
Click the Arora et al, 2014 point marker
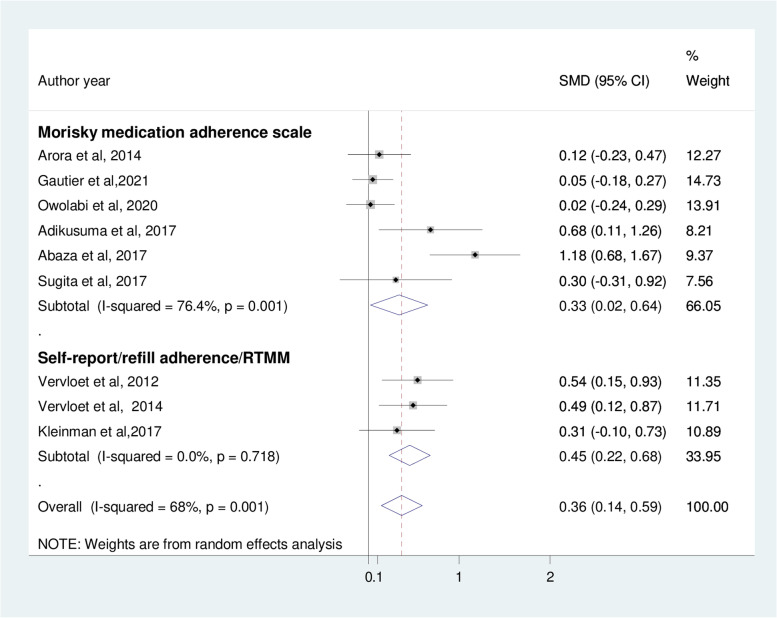(x=379, y=155)
